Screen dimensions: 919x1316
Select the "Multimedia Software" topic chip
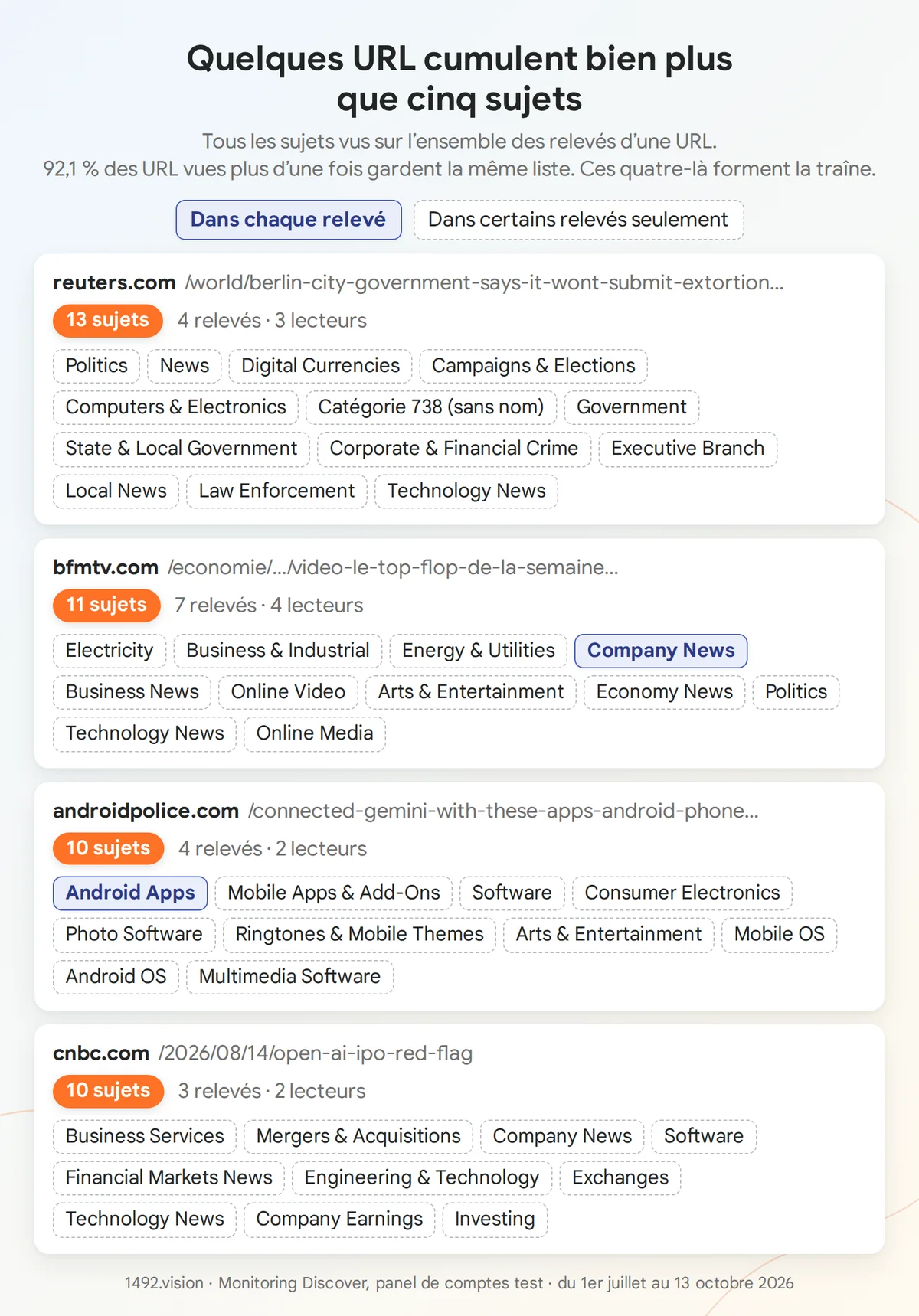(289, 977)
